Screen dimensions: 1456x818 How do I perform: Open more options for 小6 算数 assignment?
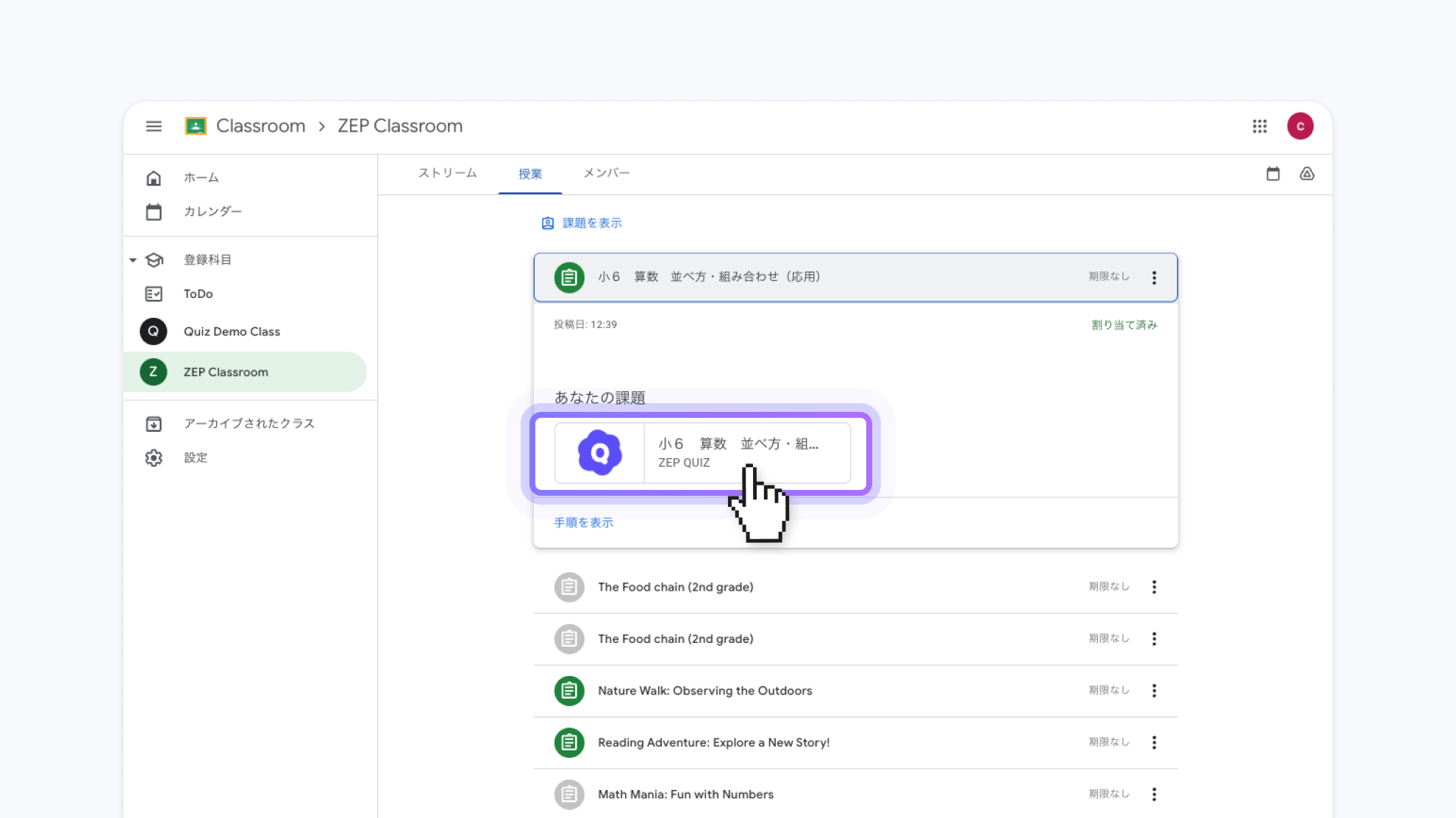click(x=1154, y=277)
